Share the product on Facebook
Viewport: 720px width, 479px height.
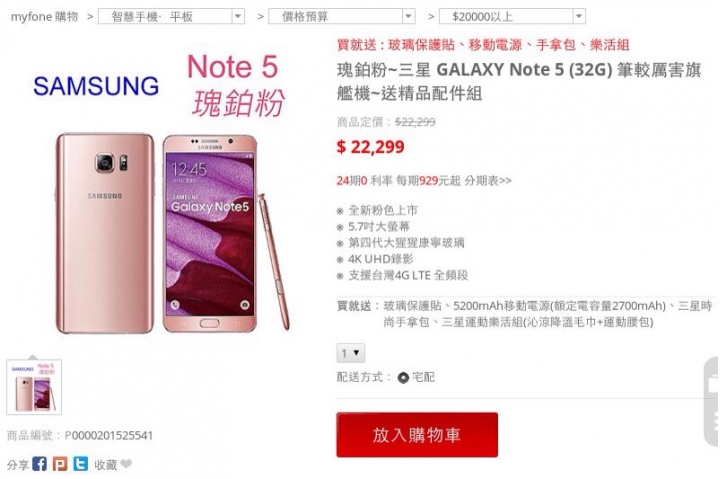39,464
